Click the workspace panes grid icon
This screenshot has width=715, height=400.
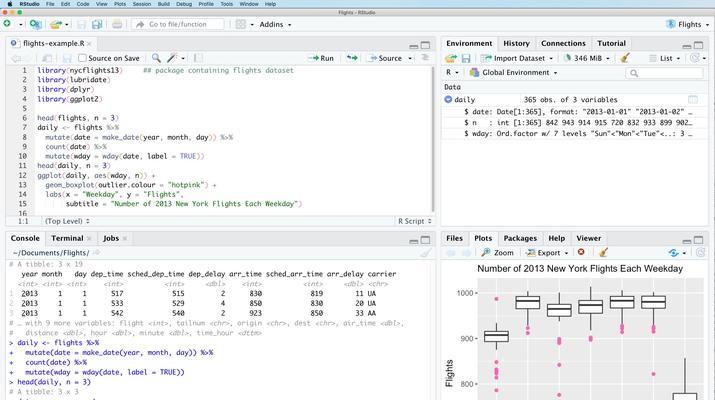(x=240, y=24)
